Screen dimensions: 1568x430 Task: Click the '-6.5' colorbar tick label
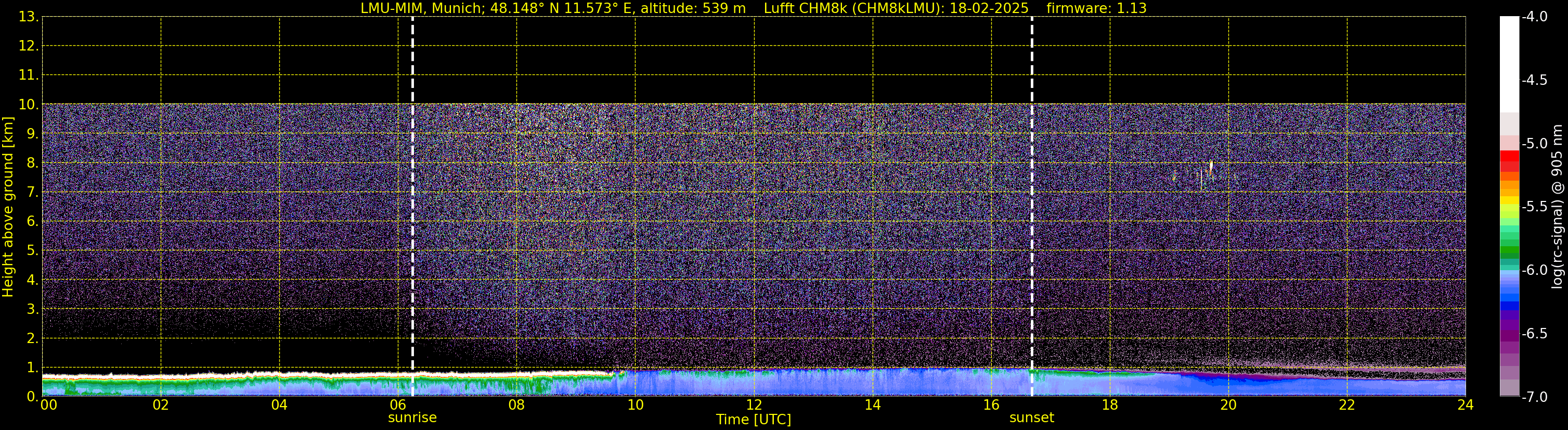[1534, 334]
